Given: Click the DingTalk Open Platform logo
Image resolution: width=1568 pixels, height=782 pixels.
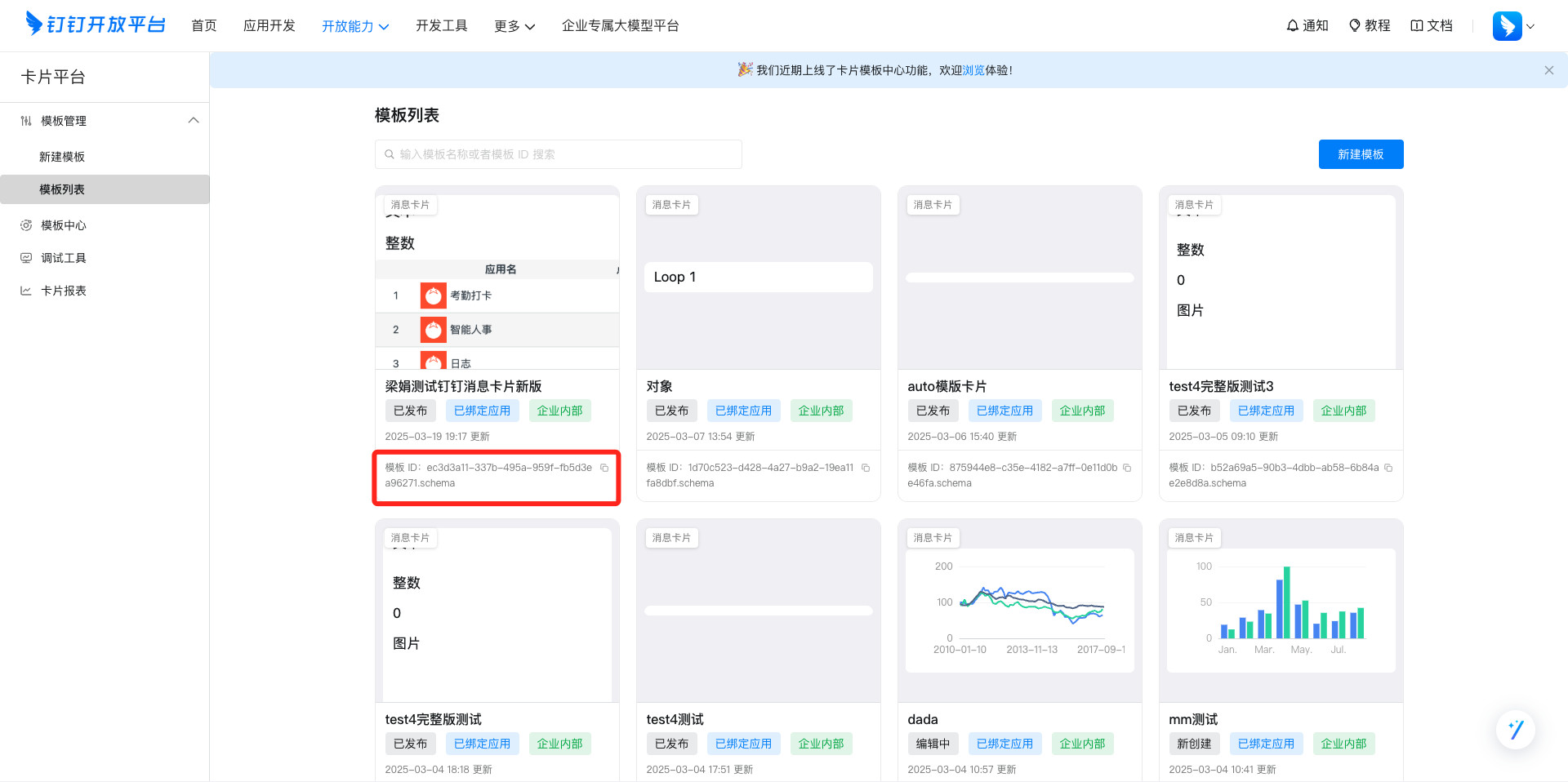Looking at the screenshot, I should click(96, 24).
